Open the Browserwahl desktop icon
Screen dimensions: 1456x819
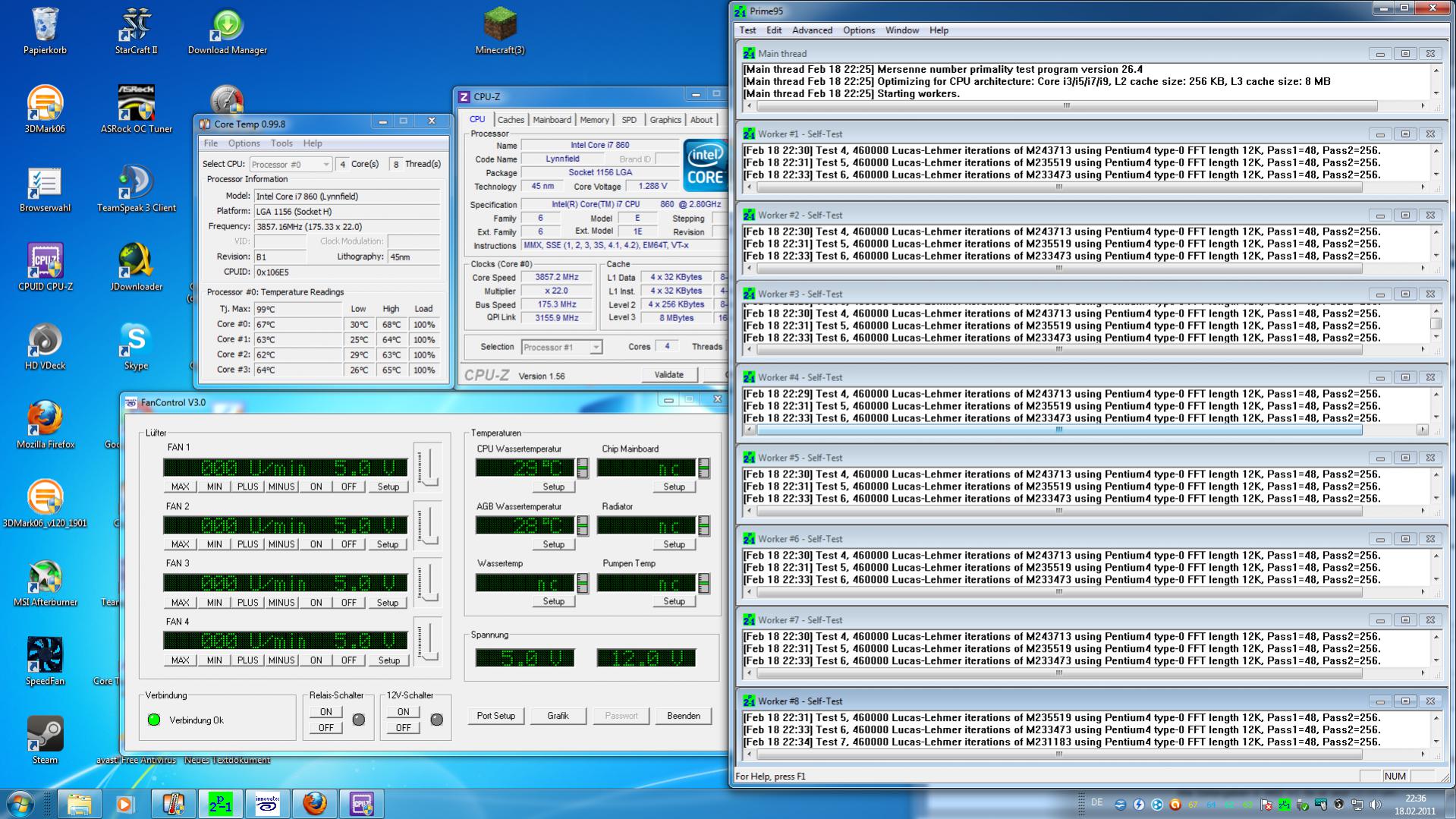[x=45, y=189]
